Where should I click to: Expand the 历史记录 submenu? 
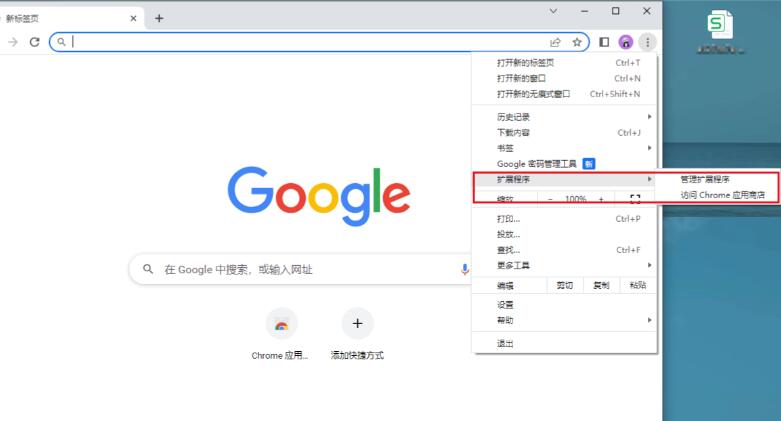coord(564,117)
